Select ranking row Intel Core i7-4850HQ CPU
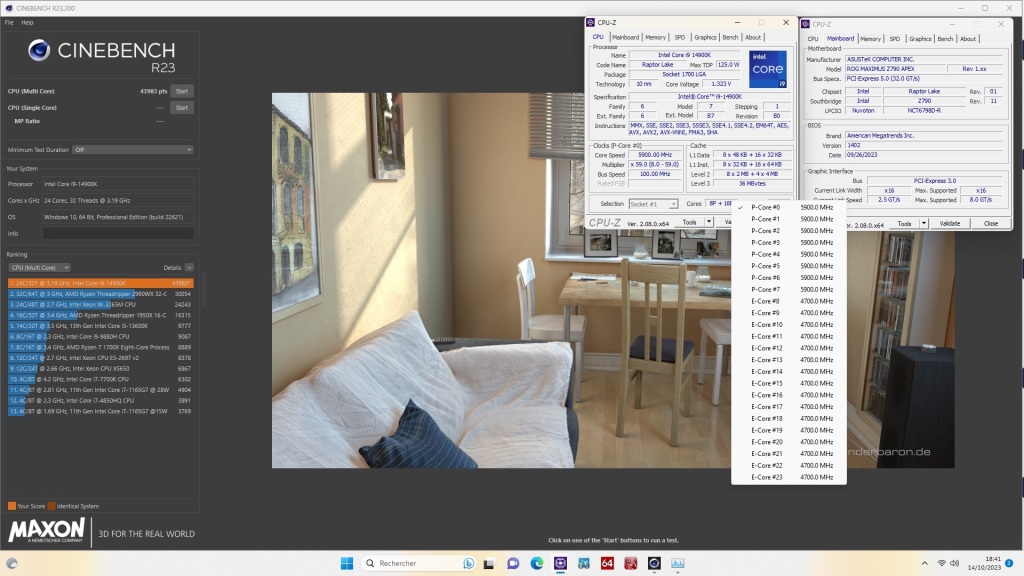This screenshot has height=576, width=1024. coord(101,400)
